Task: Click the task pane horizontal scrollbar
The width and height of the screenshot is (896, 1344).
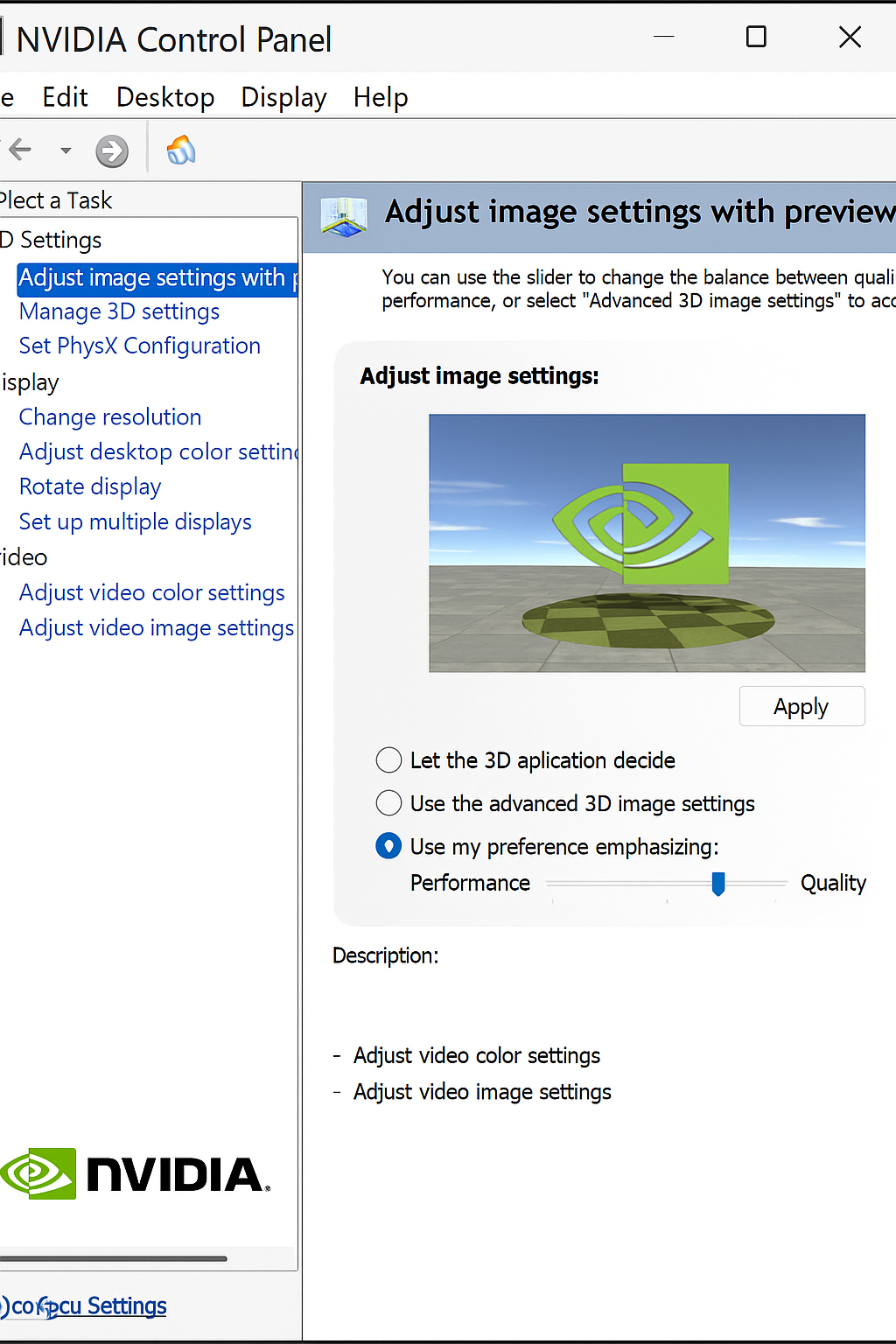Action: [x=114, y=1259]
